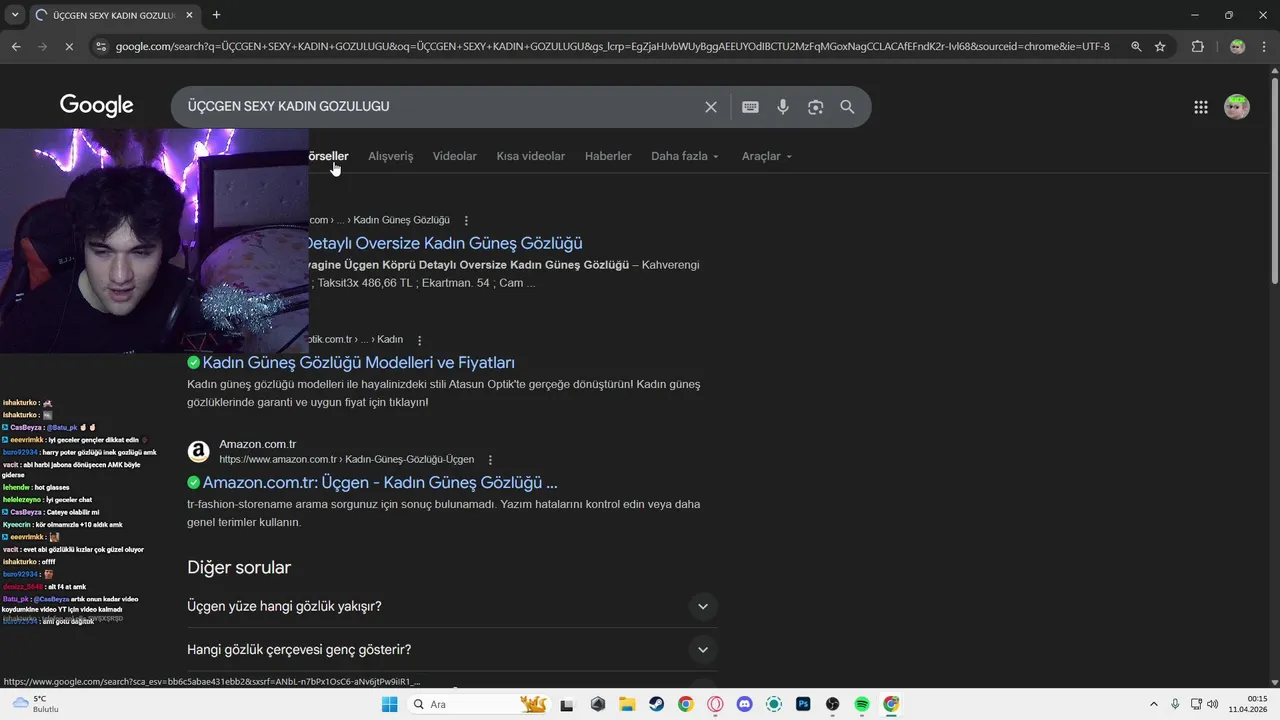
Task: Open File Explorer from the taskbar
Action: [x=627, y=704]
